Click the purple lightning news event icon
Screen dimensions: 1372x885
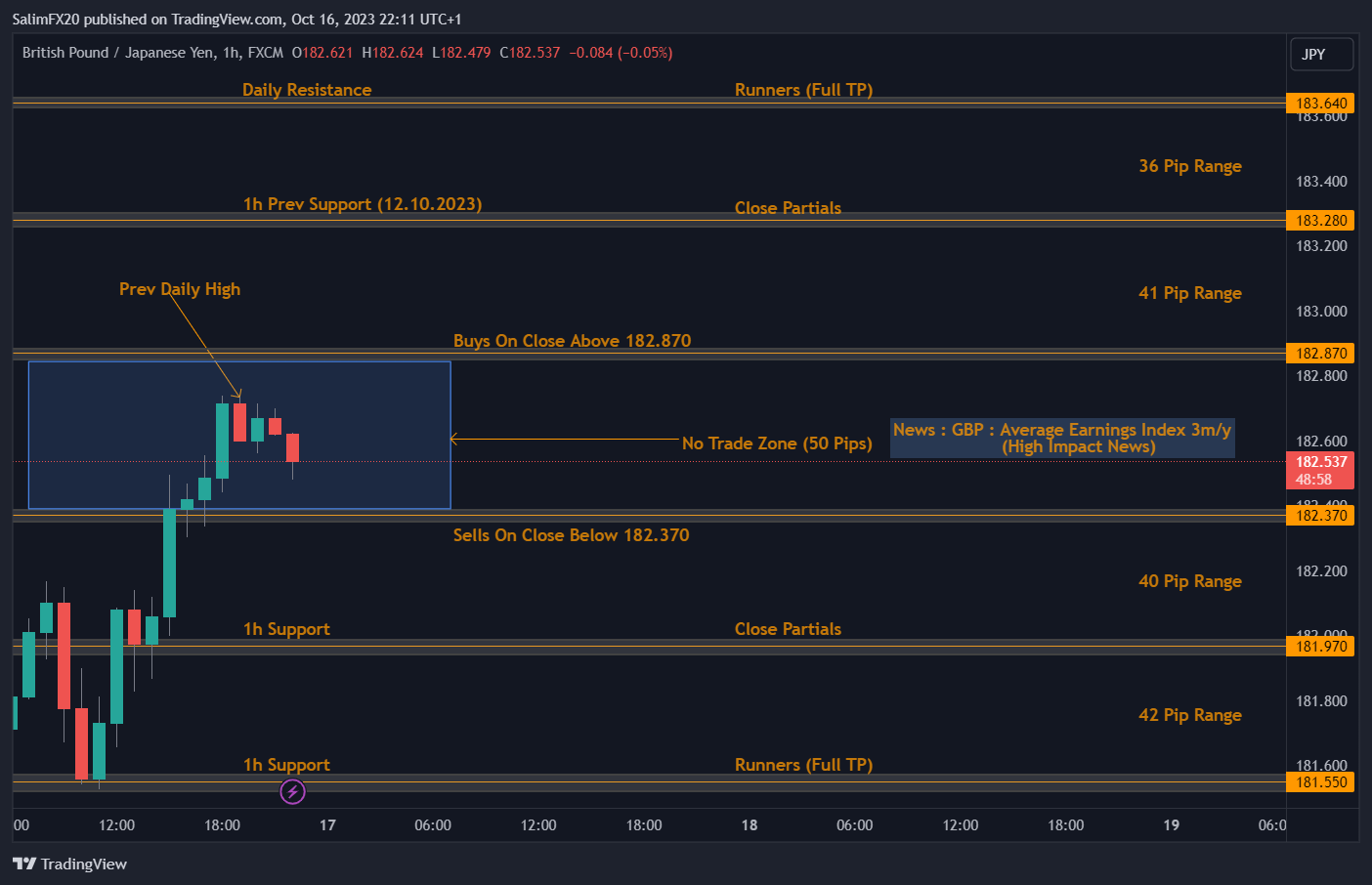[x=292, y=791]
